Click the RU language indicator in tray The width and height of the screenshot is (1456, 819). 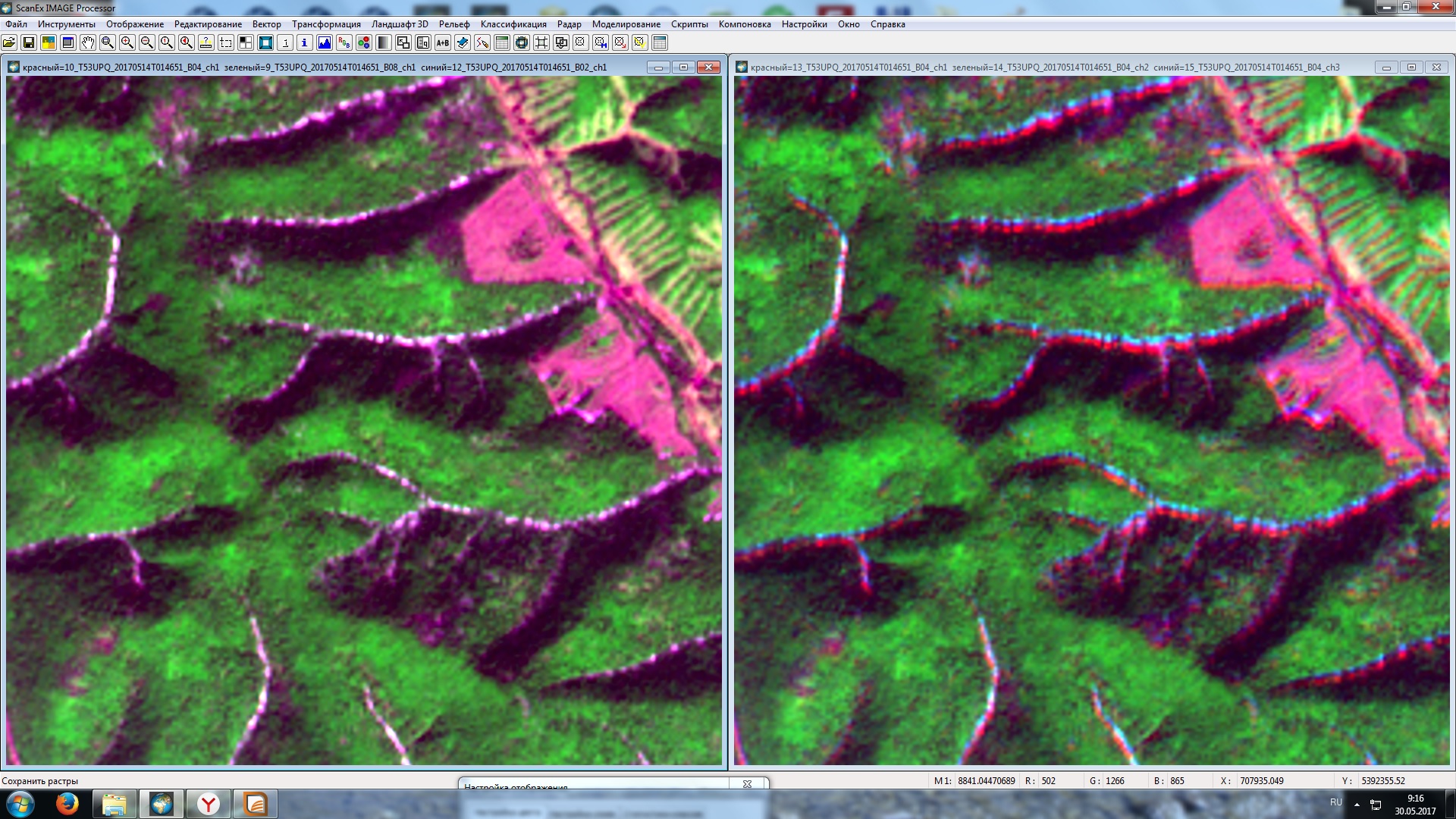click(1335, 802)
